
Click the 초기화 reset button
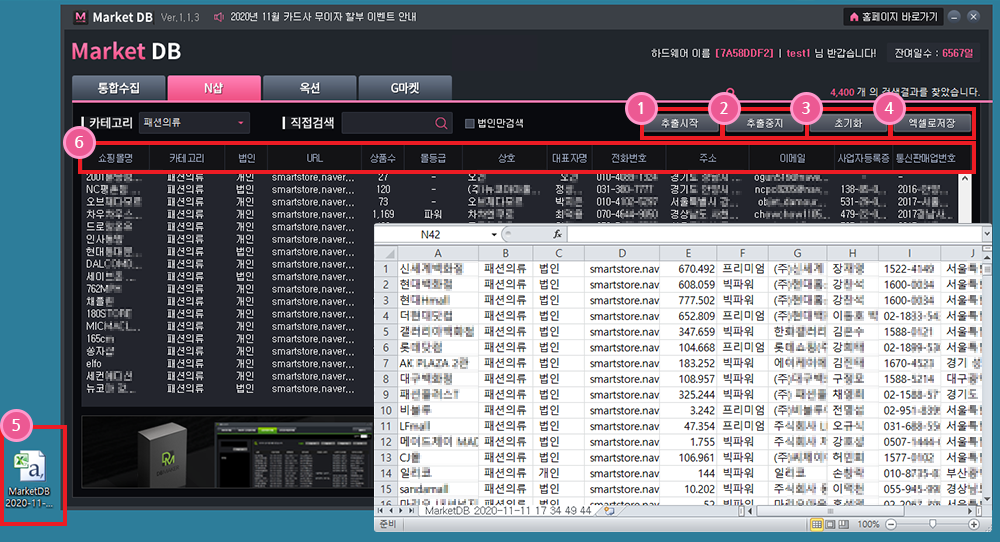point(848,123)
